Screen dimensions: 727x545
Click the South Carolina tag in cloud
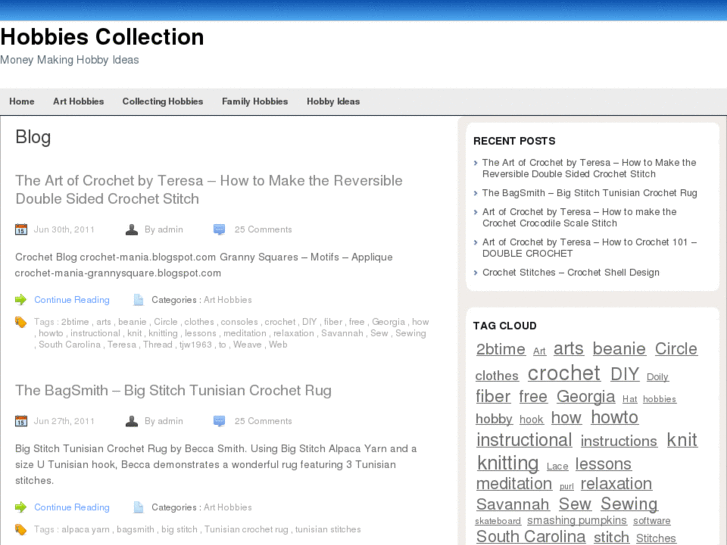(x=530, y=537)
